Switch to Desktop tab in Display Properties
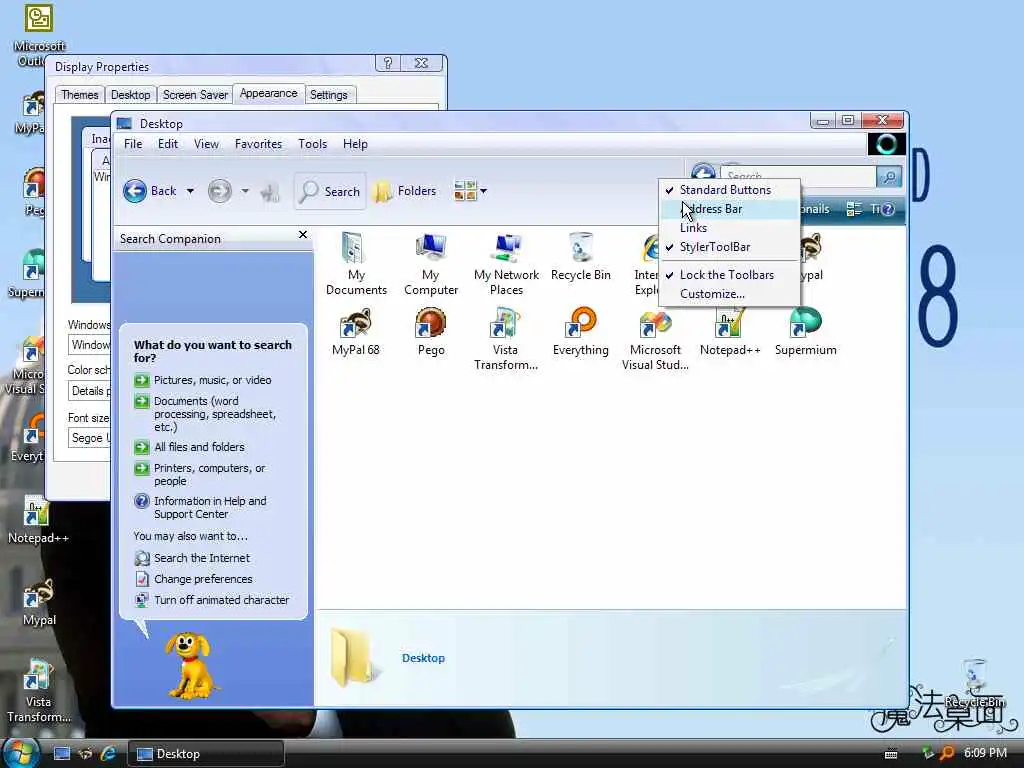Viewport: 1024px width, 768px height. pos(131,95)
